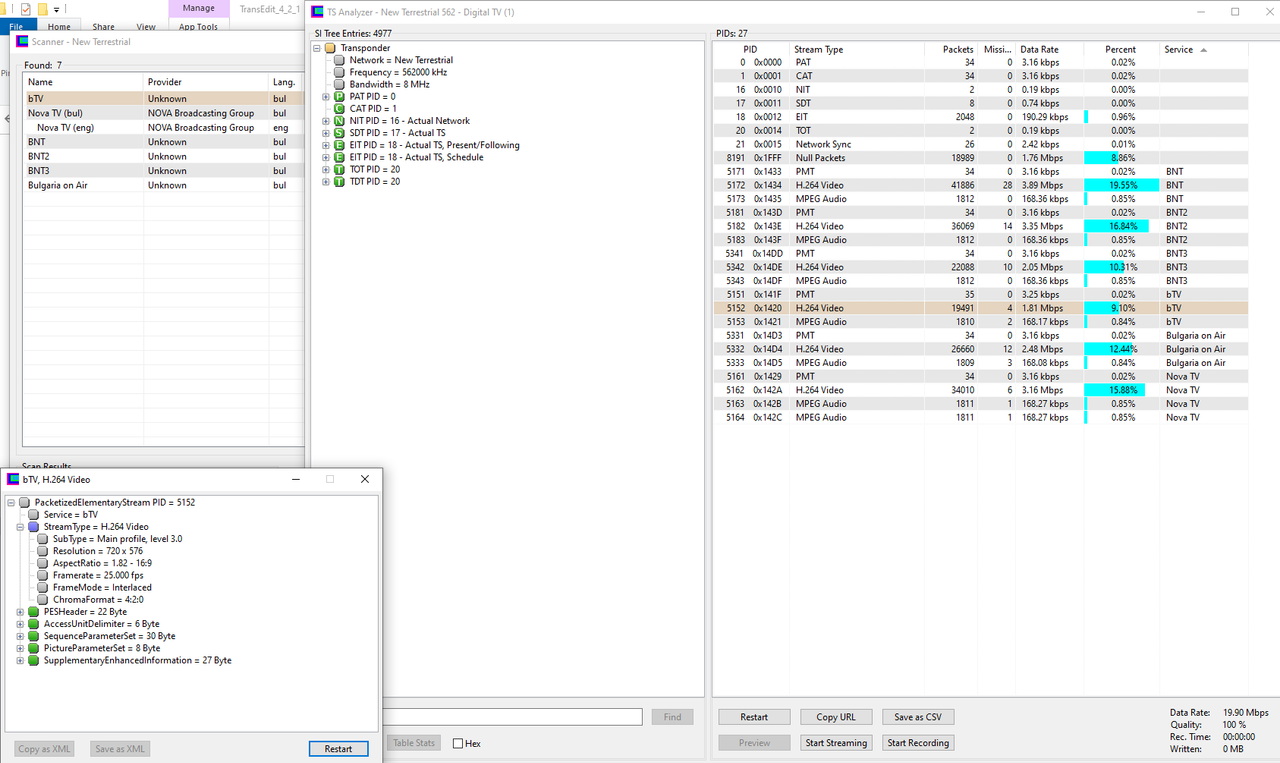Click the green P icon beside PAT PID = 0
This screenshot has height=763, width=1280.
(x=339, y=97)
